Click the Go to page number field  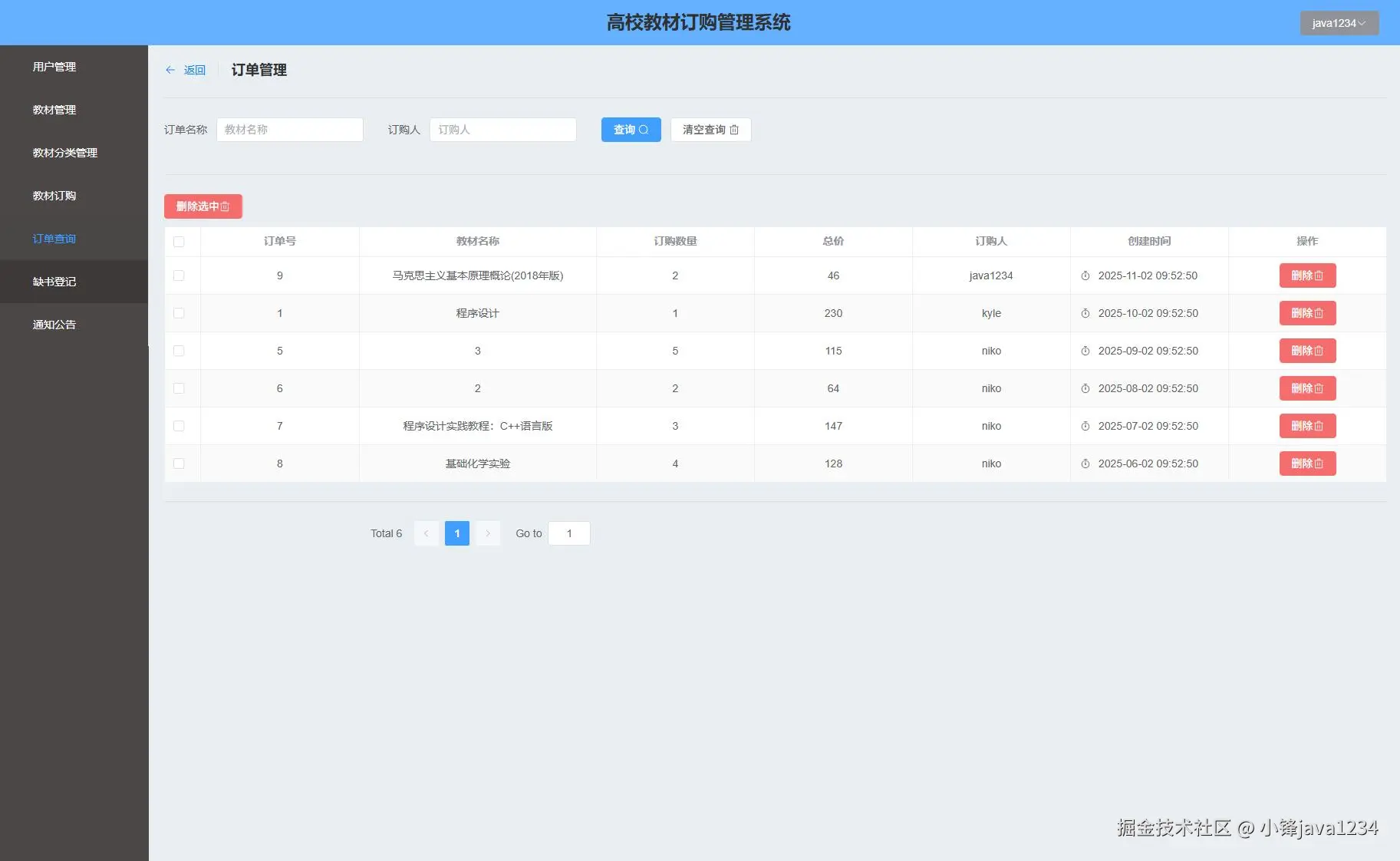click(569, 533)
